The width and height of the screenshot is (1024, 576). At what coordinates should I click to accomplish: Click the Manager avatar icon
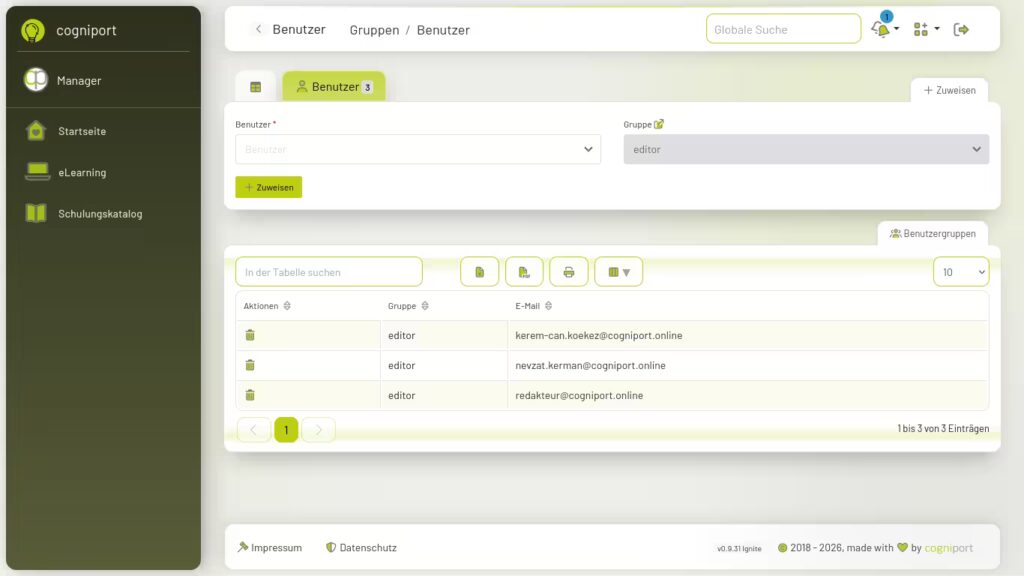tap(36, 80)
